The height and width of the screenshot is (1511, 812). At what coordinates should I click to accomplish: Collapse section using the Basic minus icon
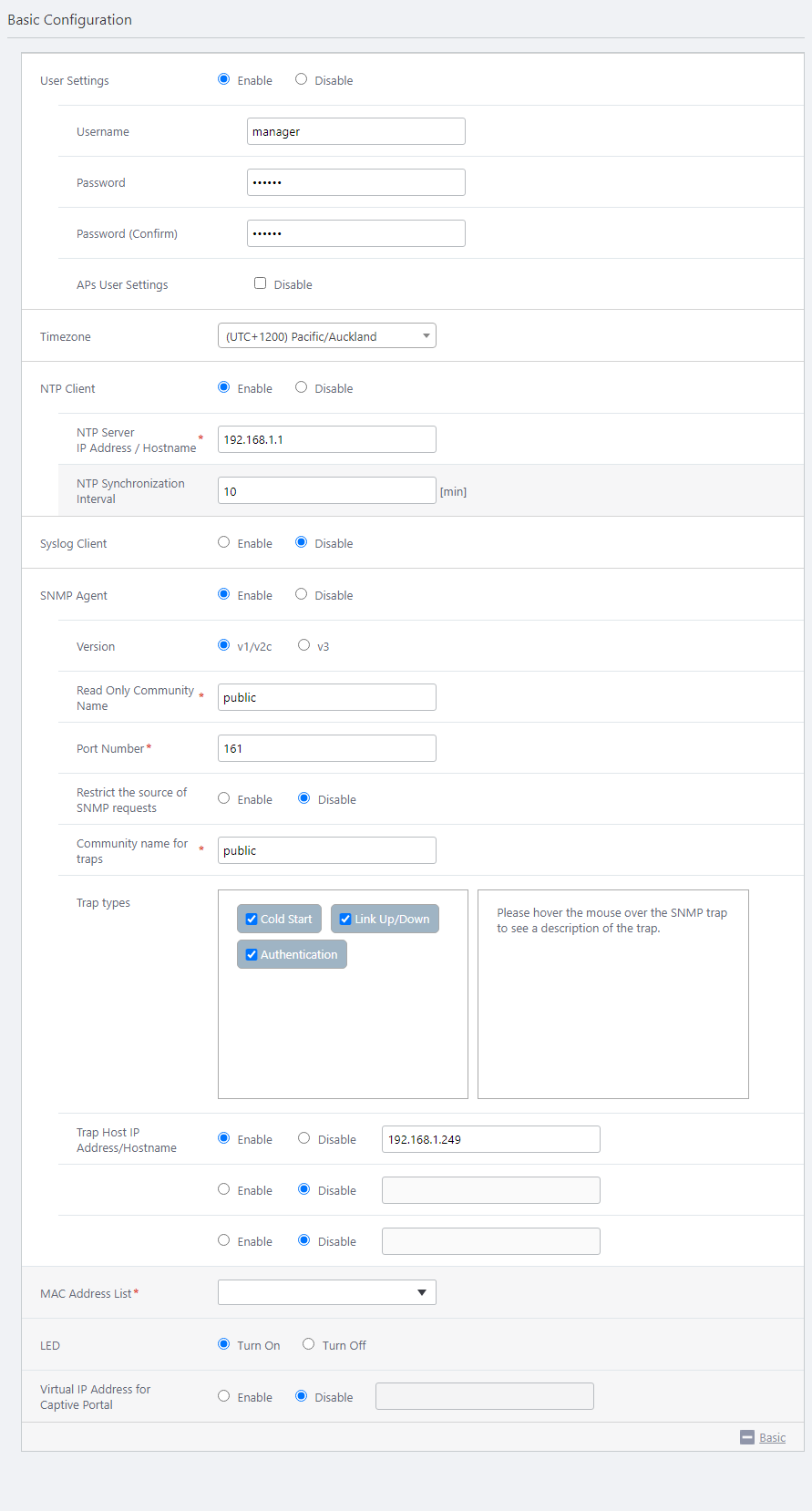pyautogui.click(x=746, y=1437)
